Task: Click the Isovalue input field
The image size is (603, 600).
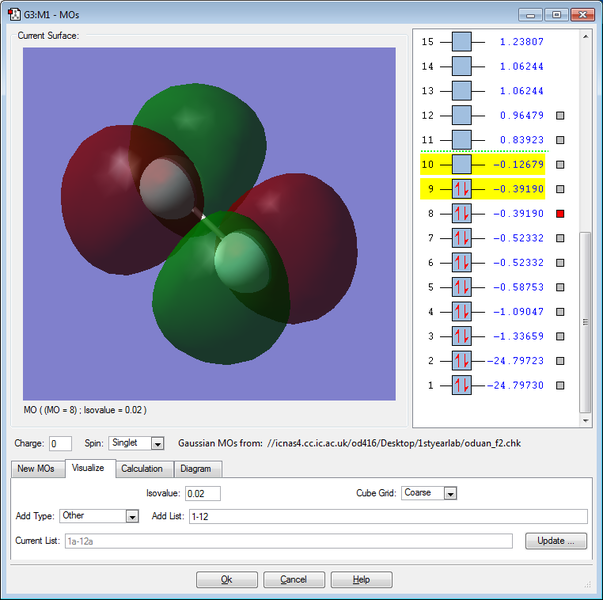Action: coord(202,493)
